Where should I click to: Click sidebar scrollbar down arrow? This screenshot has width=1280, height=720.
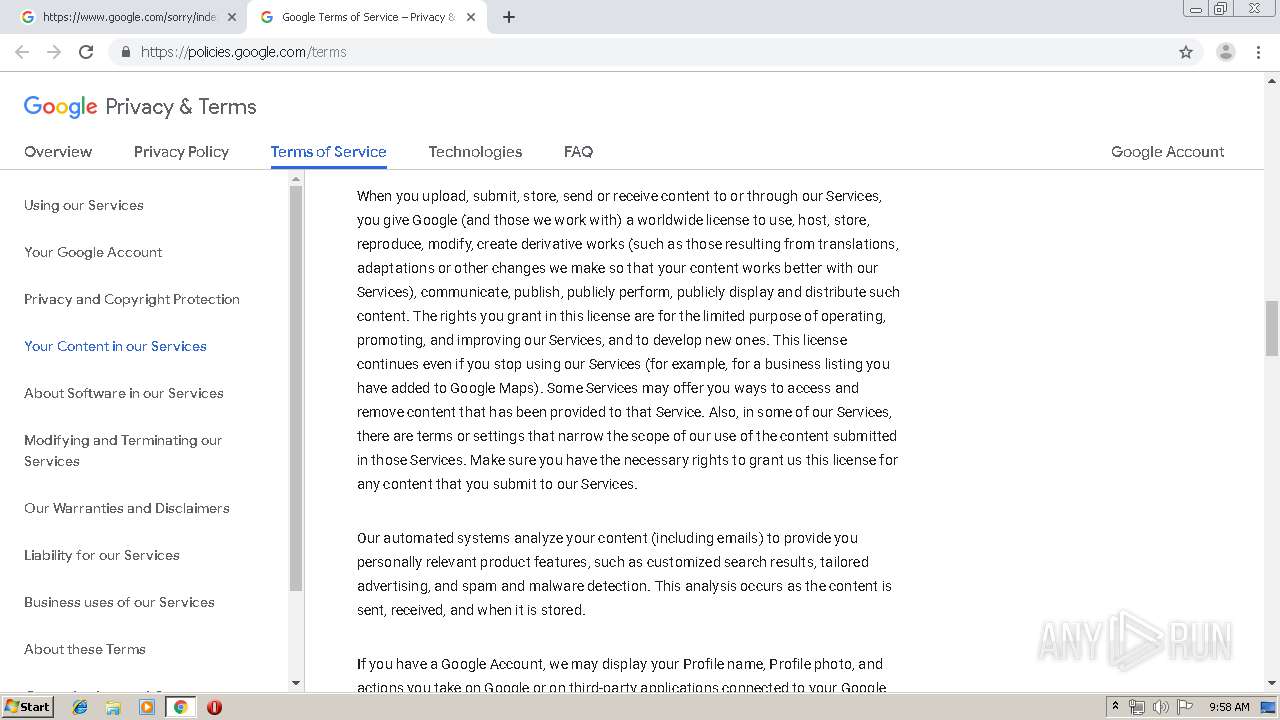click(296, 683)
